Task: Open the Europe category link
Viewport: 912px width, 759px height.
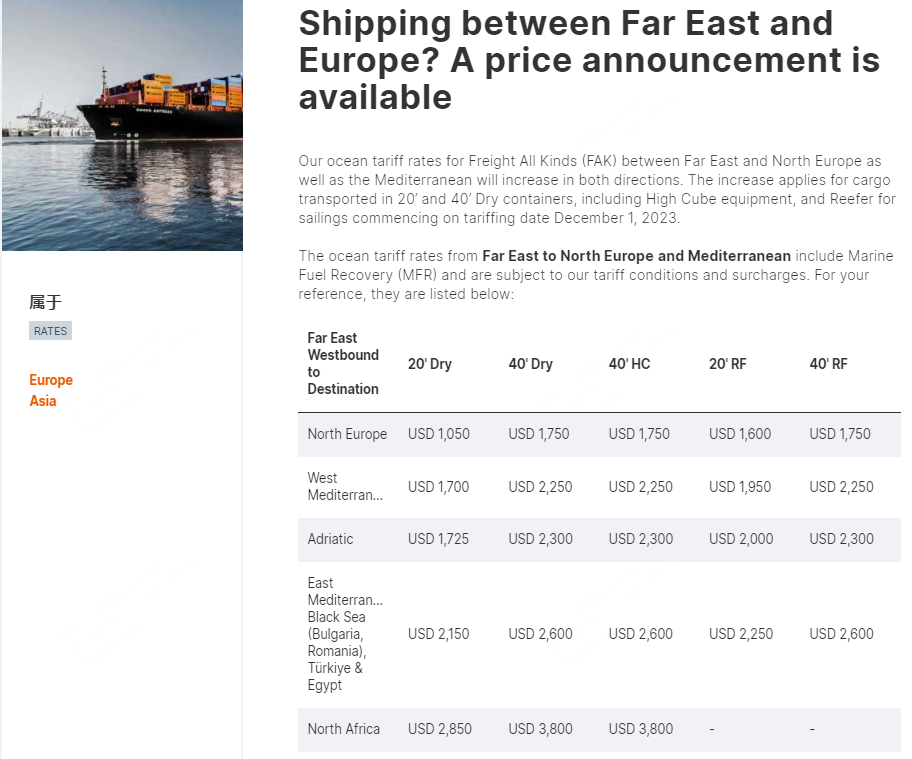Action: pyautogui.click(x=51, y=380)
